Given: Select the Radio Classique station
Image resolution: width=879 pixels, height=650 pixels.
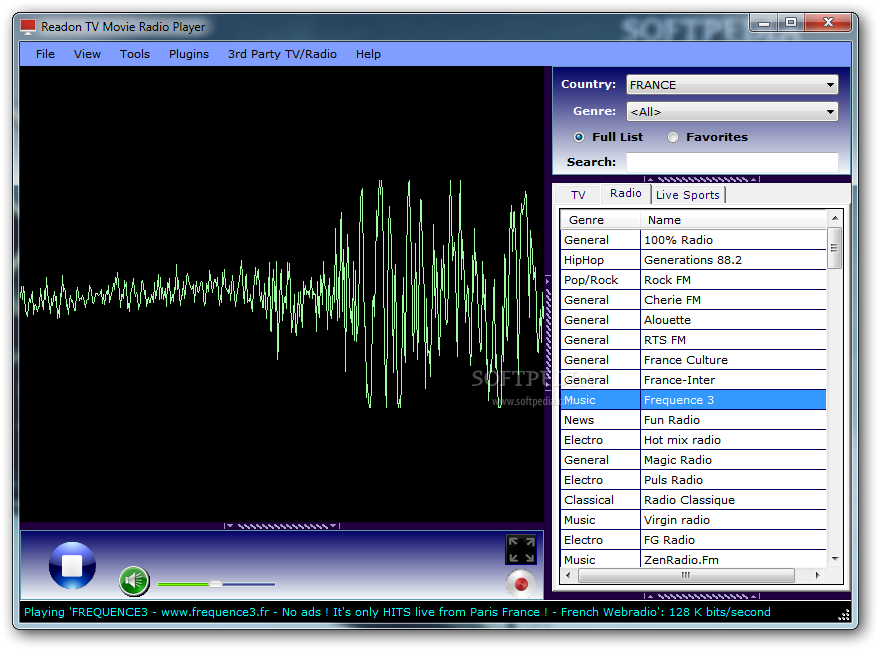Looking at the screenshot, I should click(693, 500).
